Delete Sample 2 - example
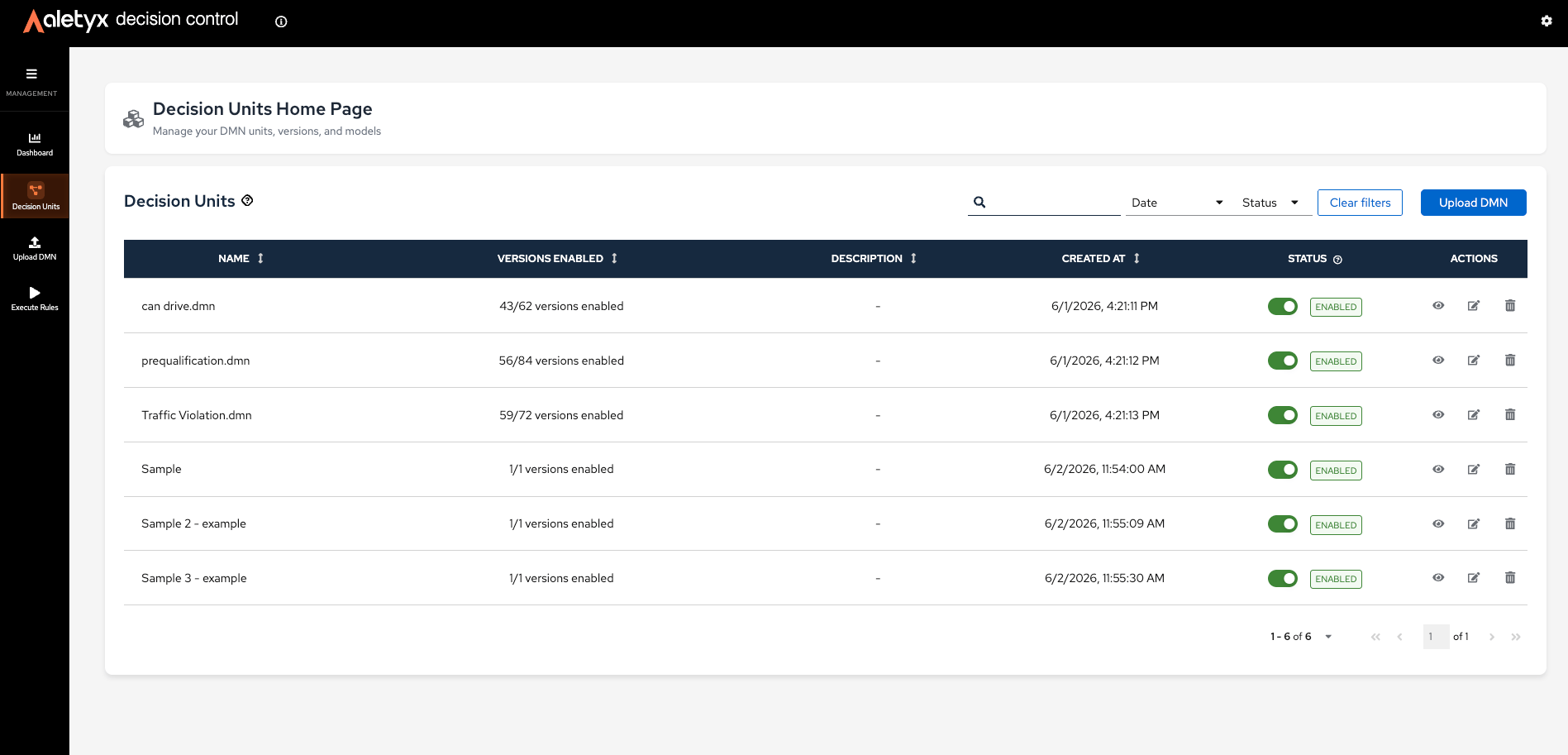Screen dimensions: 1568x755 pyautogui.click(x=1510, y=523)
